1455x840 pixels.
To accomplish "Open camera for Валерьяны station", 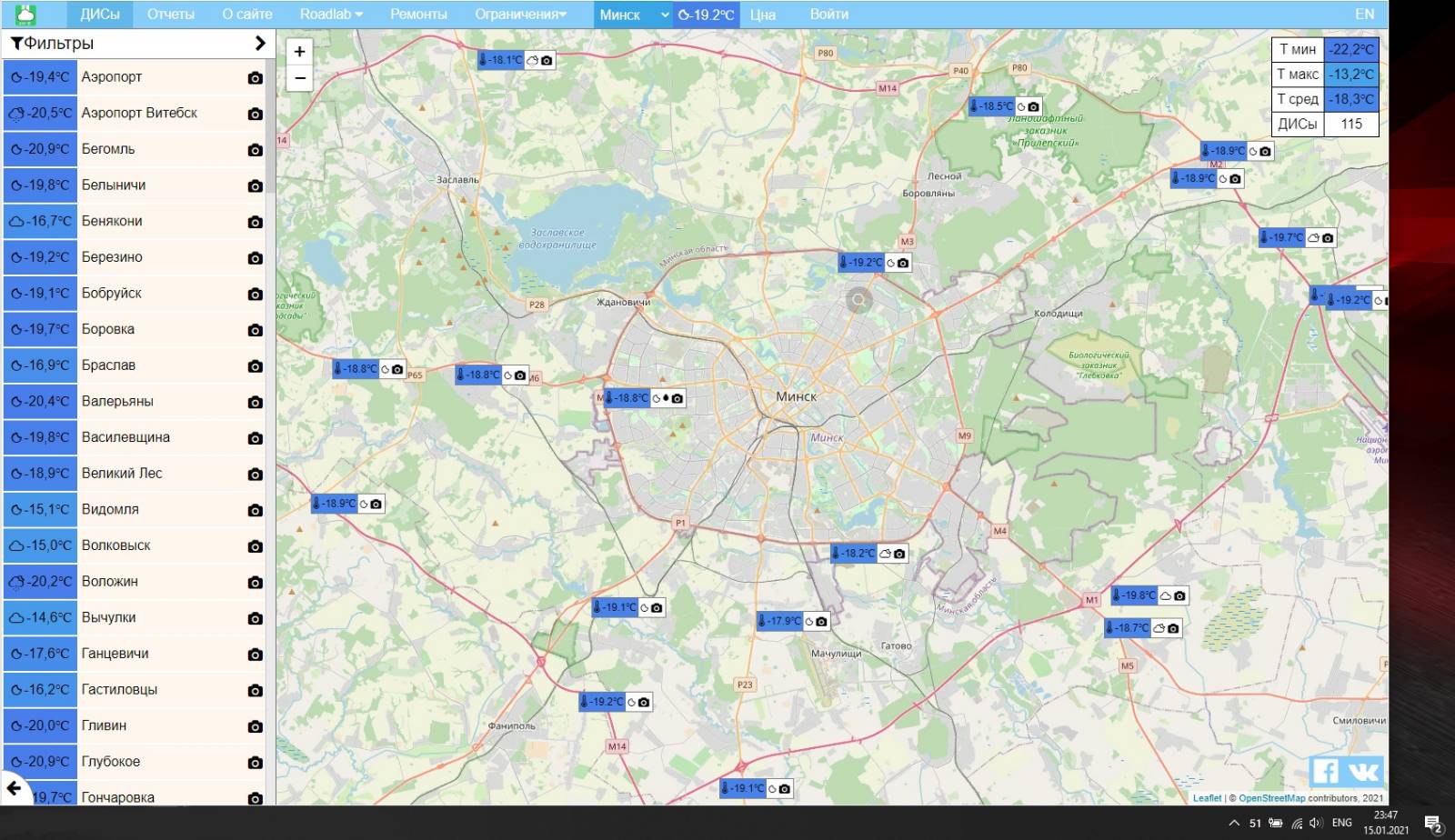I will tap(256, 403).
